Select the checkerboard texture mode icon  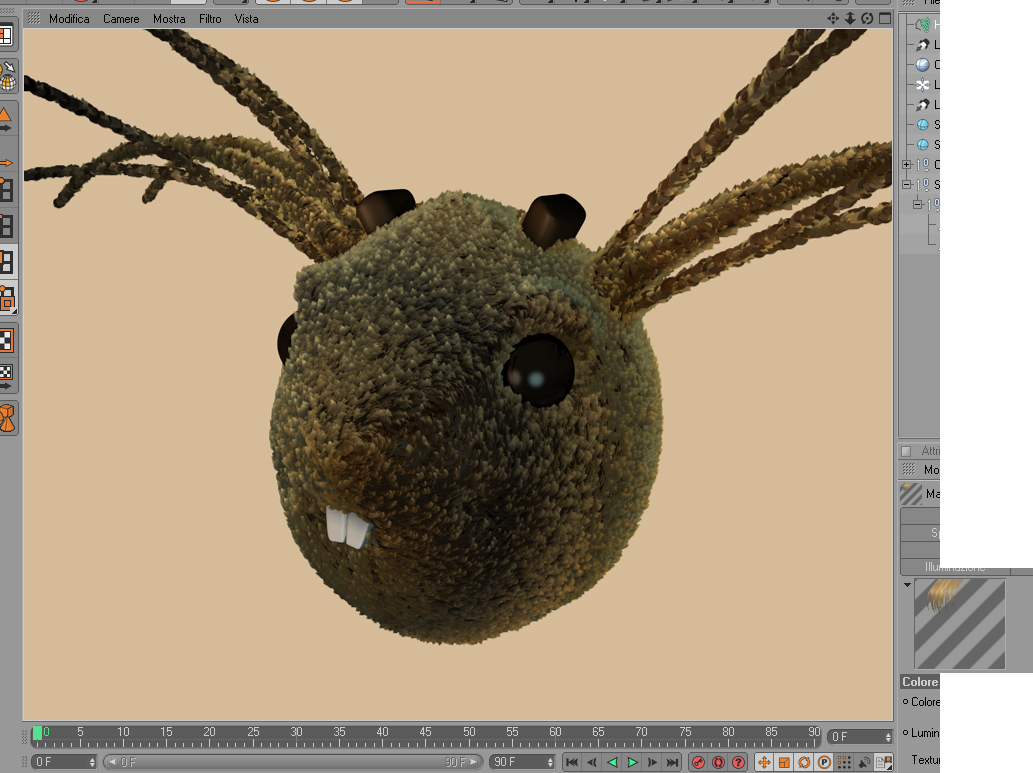pos(6,341)
